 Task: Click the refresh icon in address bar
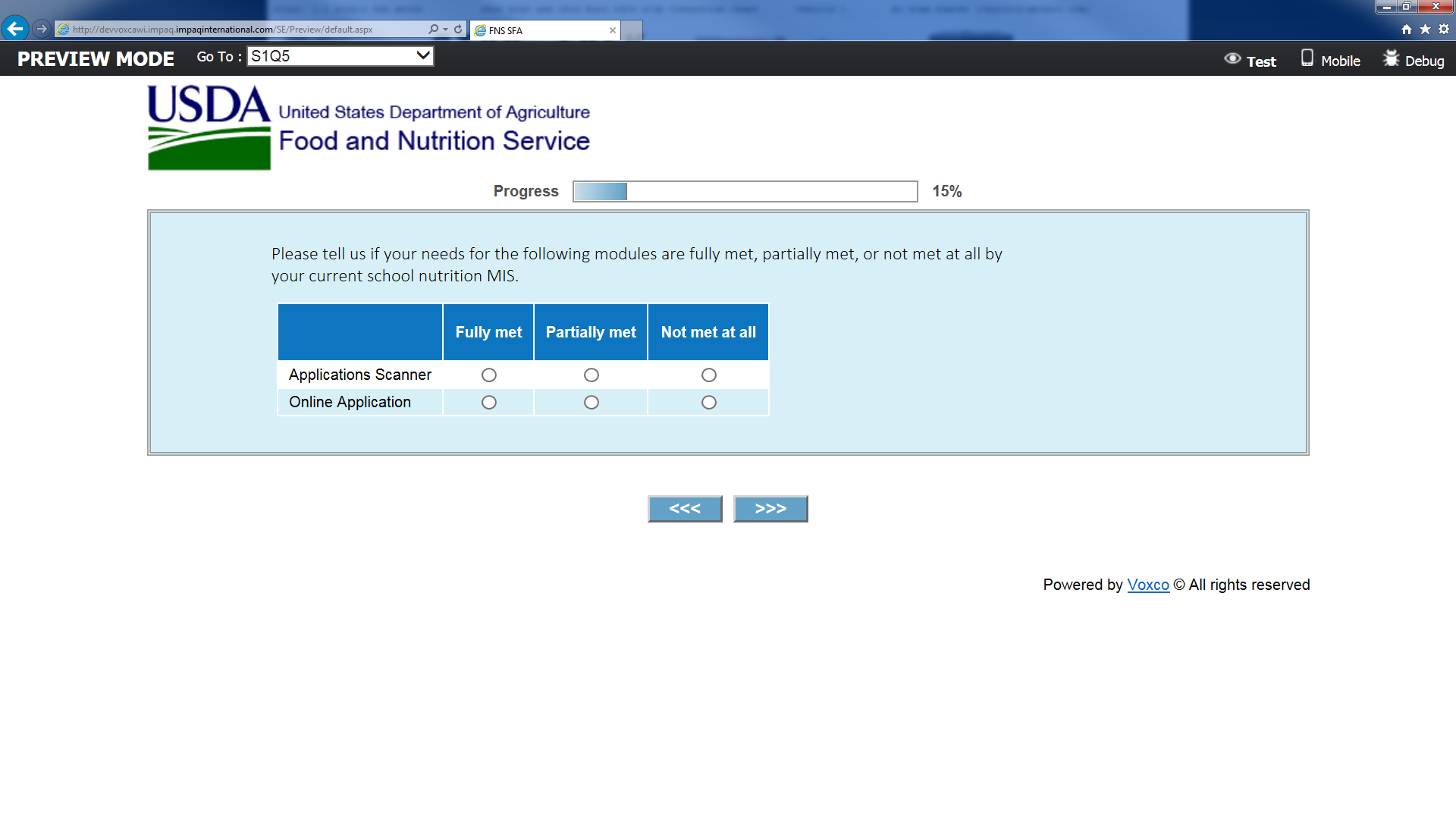point(458,29)
